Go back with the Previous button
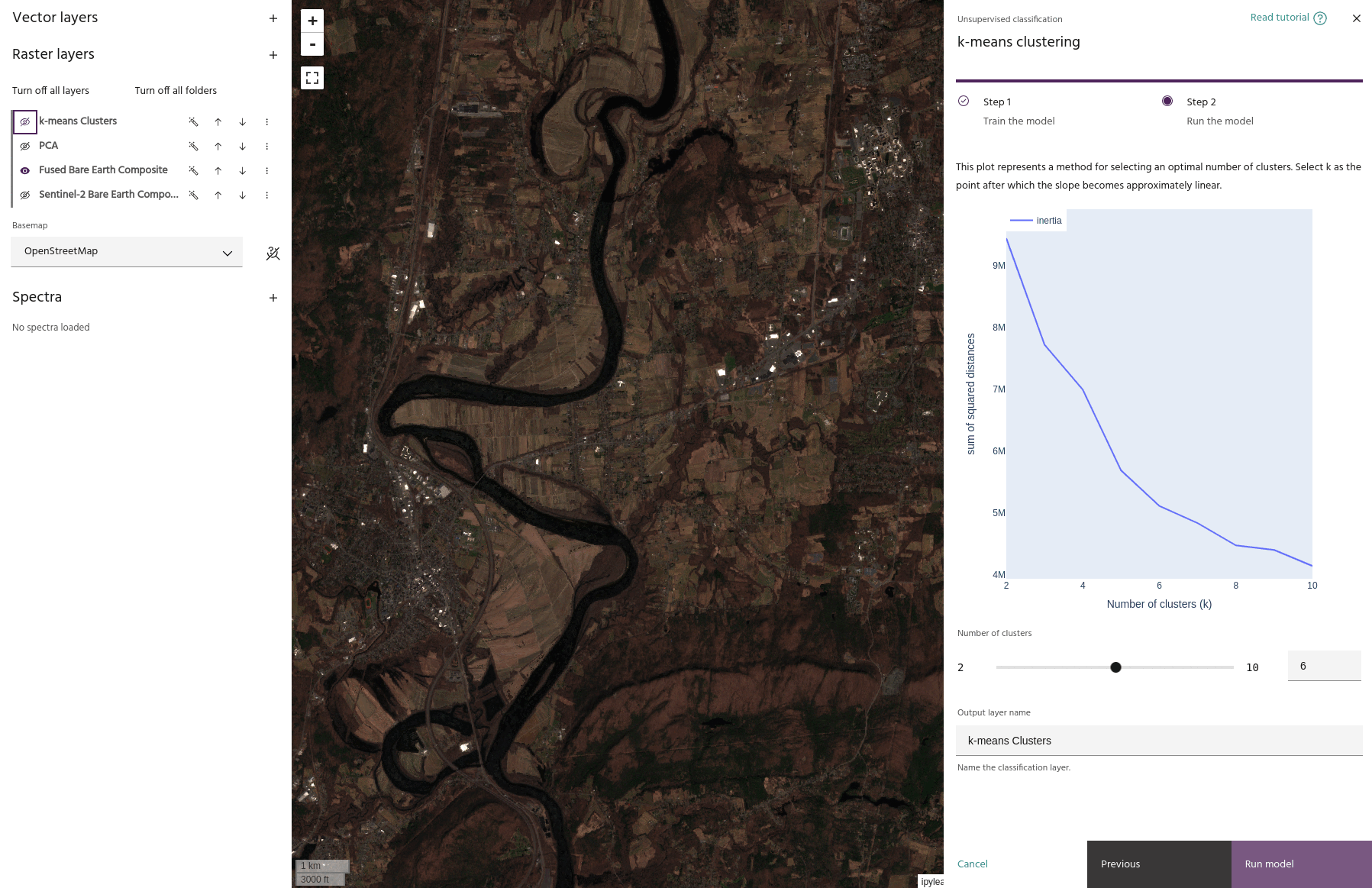This screenshot has width=1372, height=888. 1159,864
